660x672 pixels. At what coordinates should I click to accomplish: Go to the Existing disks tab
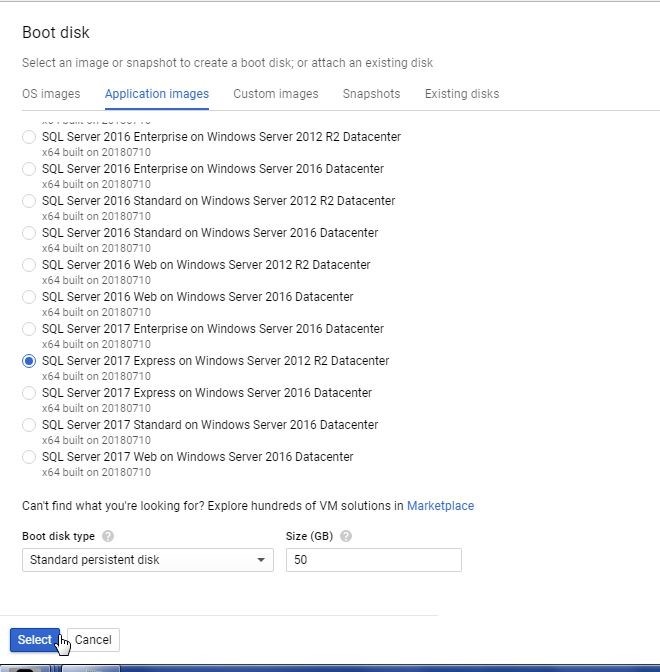(462, 94)
